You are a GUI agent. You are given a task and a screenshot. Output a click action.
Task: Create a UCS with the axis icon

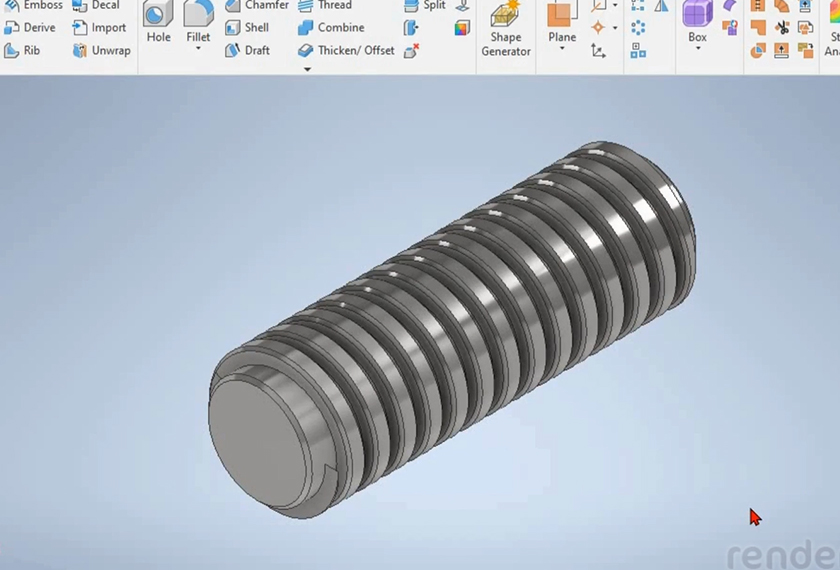click(x=598, y=50)
